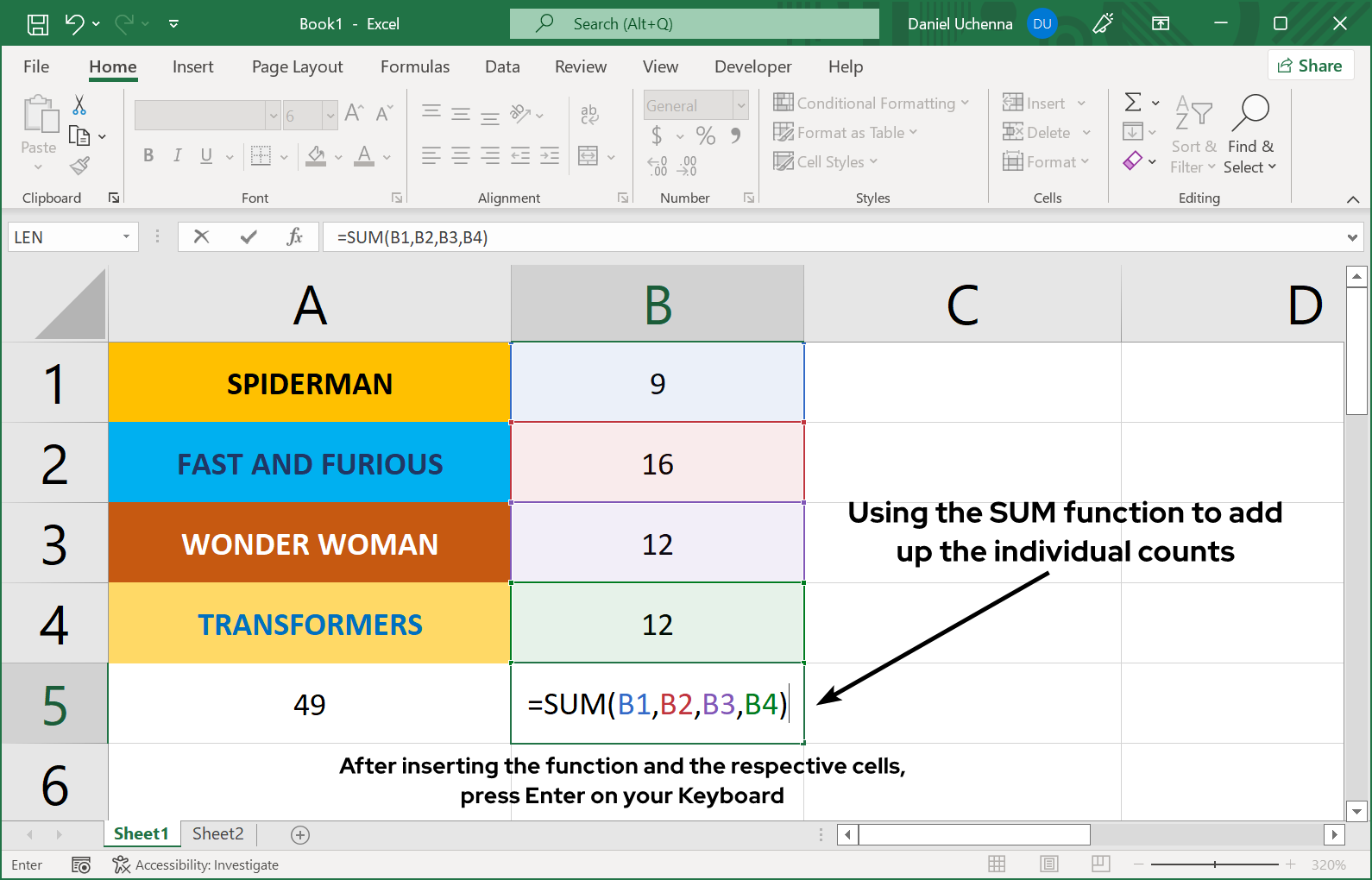This screenshot has height=880, width=1372.
Task: Open the Number Format General dropdown
Action: point(740,105)
